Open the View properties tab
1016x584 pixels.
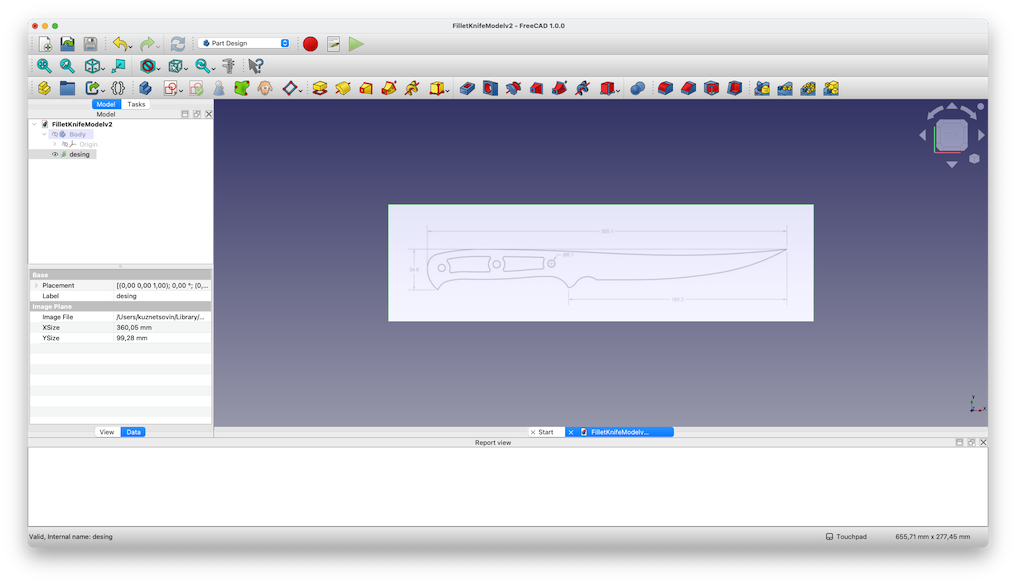tap(107, 432)
